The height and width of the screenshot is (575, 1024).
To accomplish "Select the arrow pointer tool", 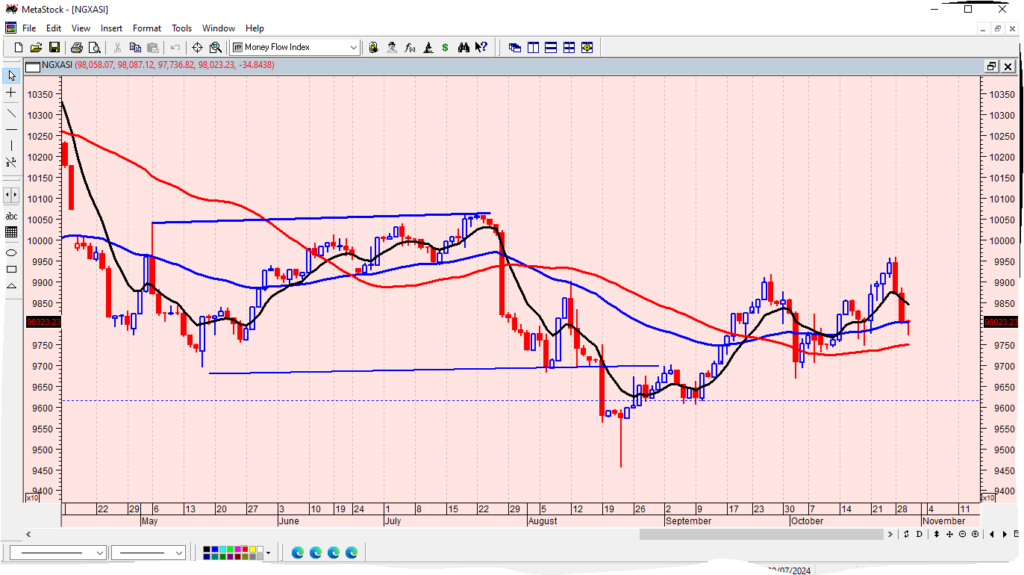I will [11, 75].
